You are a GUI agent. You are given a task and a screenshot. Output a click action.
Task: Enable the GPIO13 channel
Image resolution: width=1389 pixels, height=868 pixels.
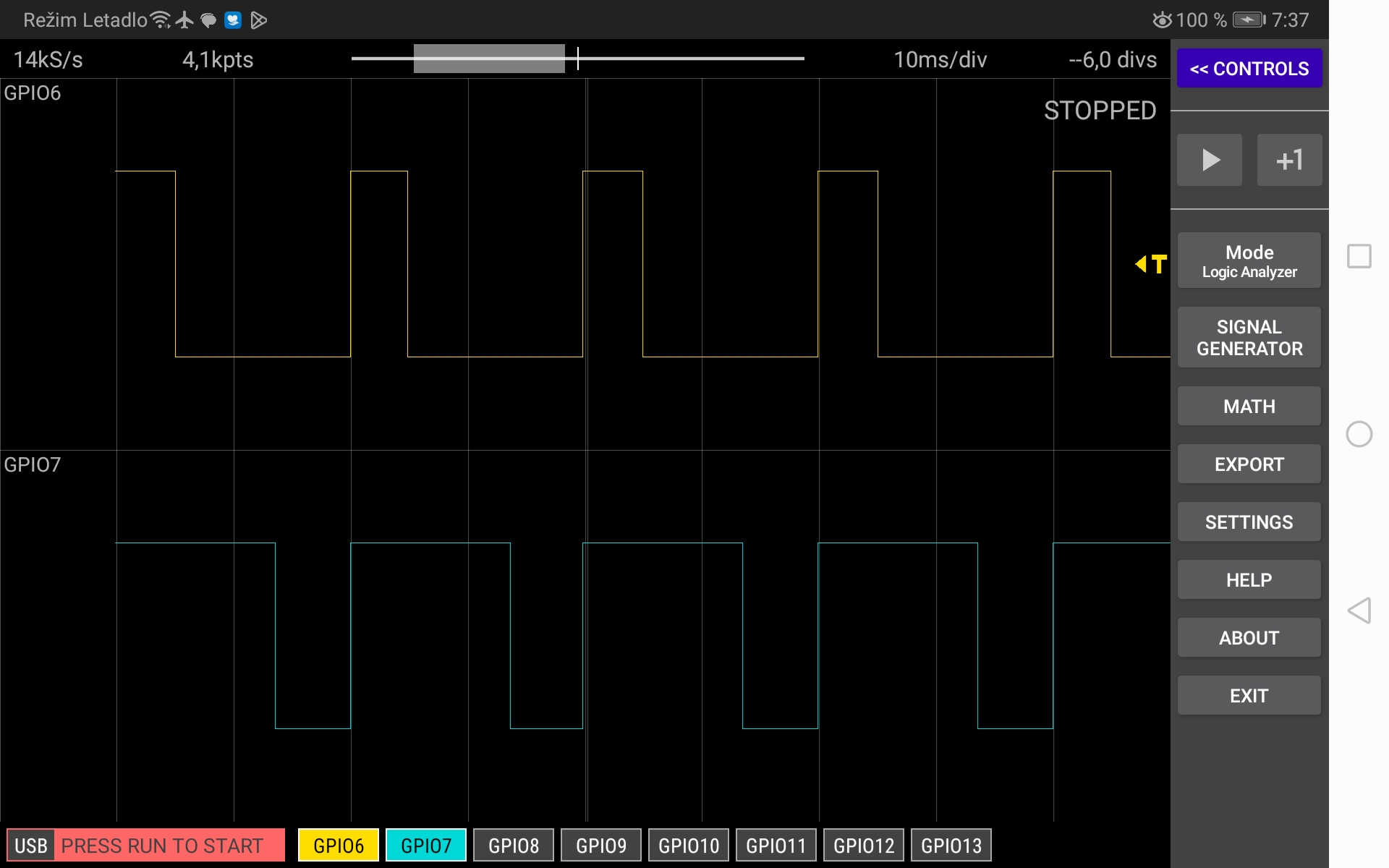tap(951, 844)
